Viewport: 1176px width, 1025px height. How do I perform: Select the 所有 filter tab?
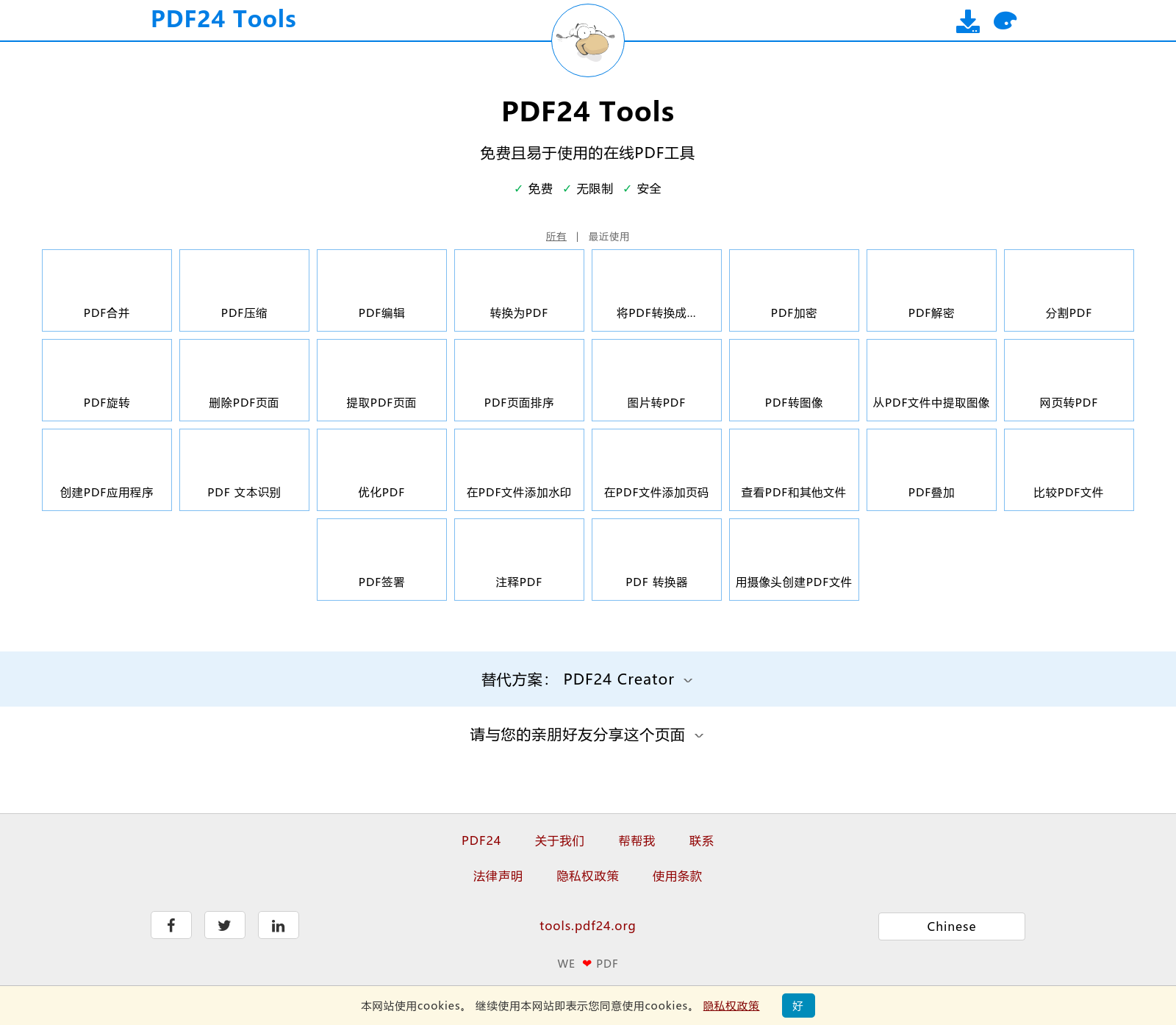pyautogui.click(x=556, y=237)
